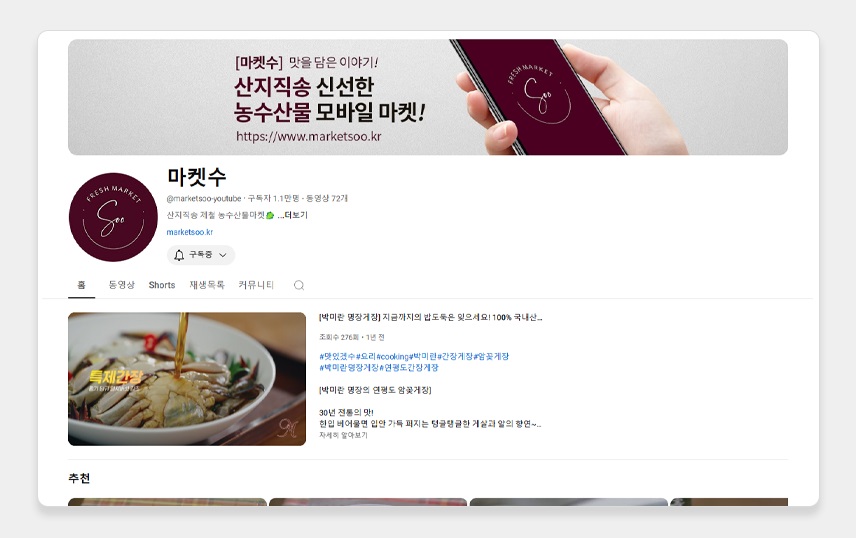Open the first recommended video thumbnail under 추천
Viewport: 856px width, 538px height.
tap(167, 502)
